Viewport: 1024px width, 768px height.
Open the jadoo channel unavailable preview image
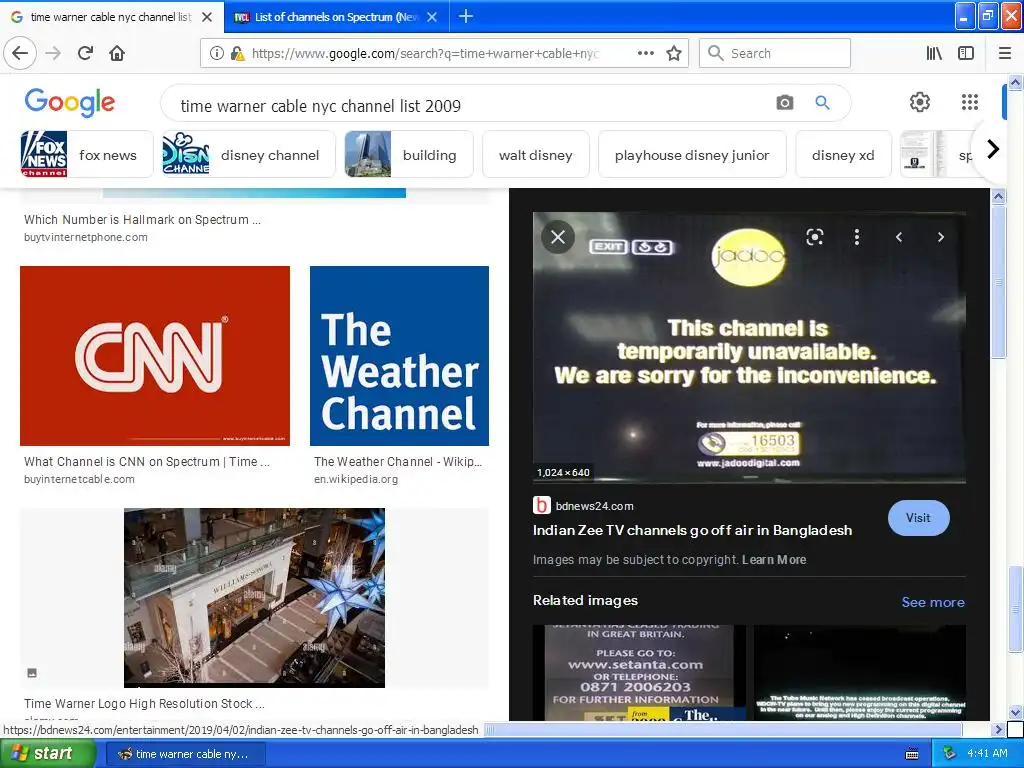(x=749, y=347)
